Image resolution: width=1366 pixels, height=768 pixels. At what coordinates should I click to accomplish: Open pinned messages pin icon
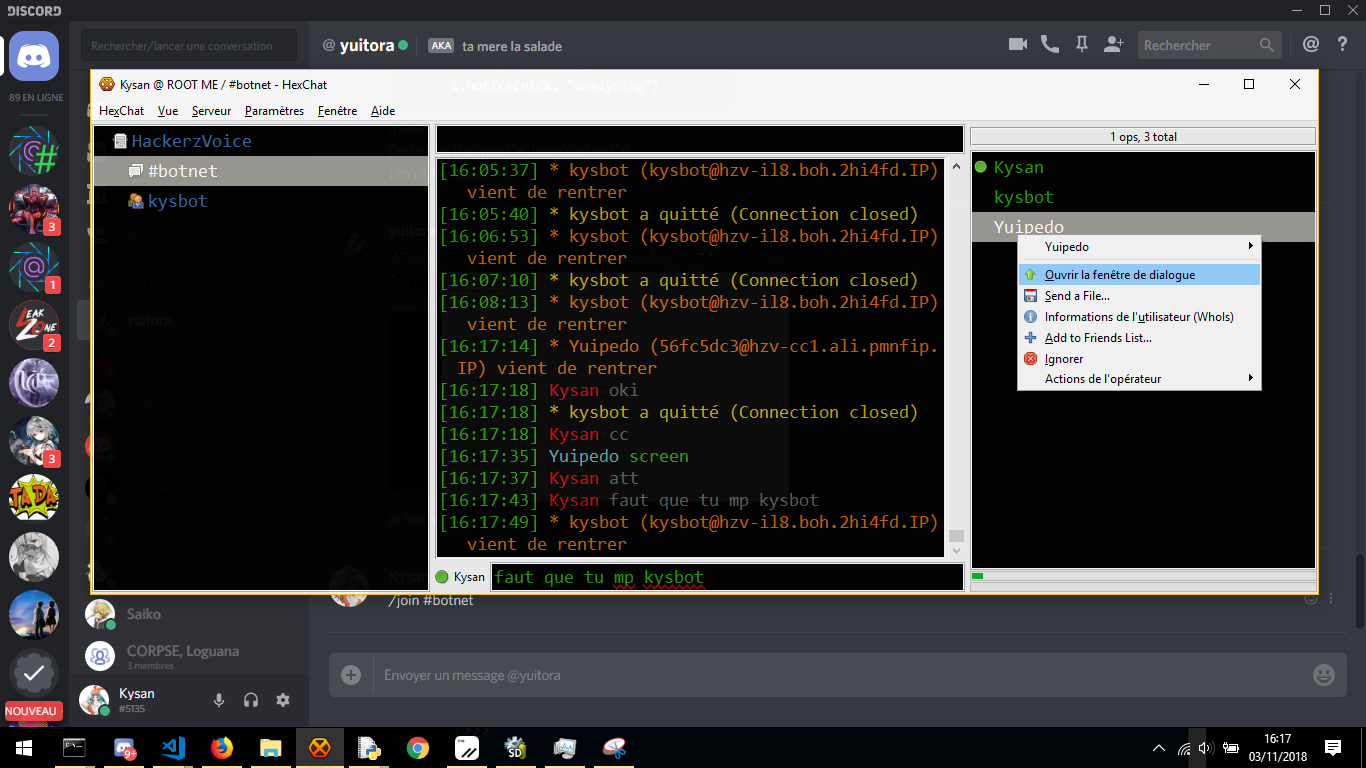[x=1081, y=45]
